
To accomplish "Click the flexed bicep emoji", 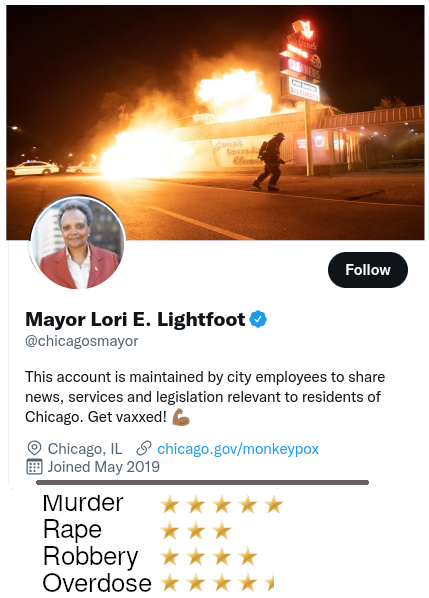I will (x=181, y=416).
